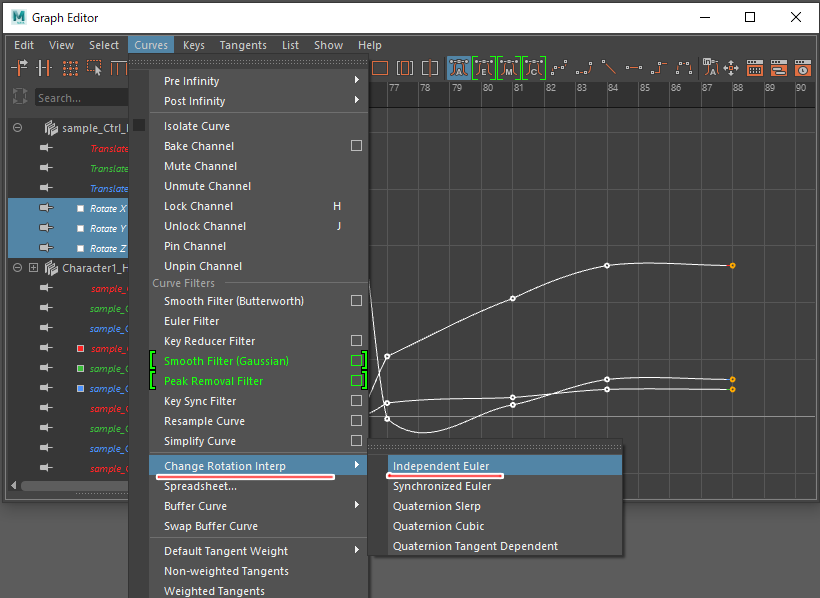Select the Auto tangents icon

tap(459, 68)
